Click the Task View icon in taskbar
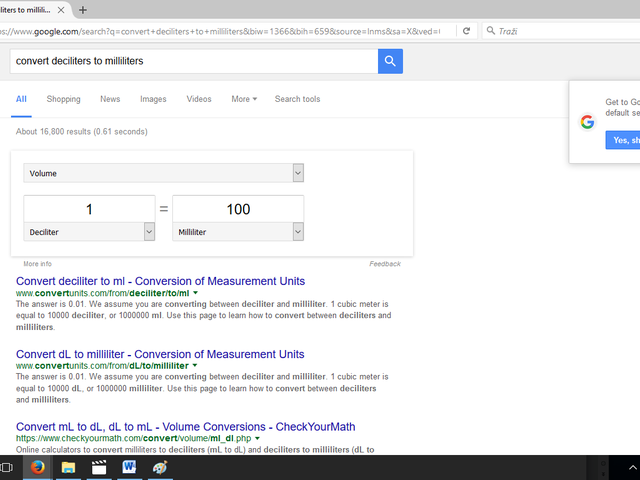The image size is (640, 480). tap(7, 467)
